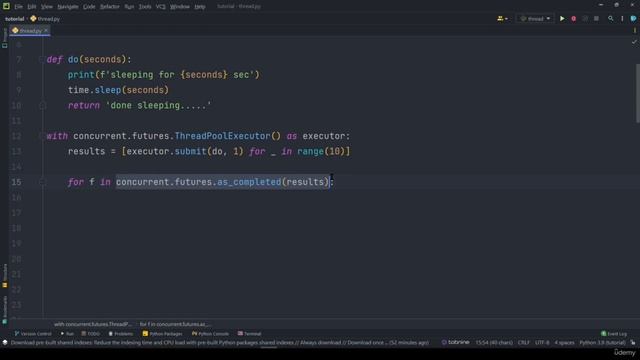Click the 'for f in concurrent.futures.as_...' breadcrumb

click(x=175, y=324)
